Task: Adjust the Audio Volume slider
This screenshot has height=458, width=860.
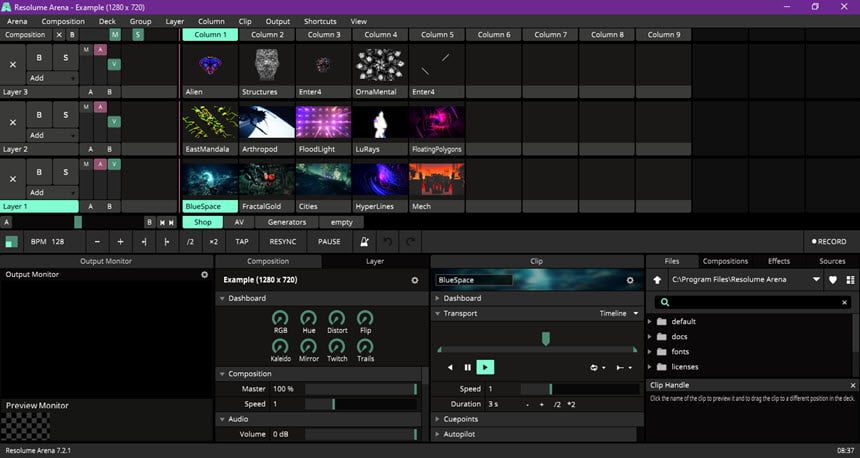Action: (361, 434)
